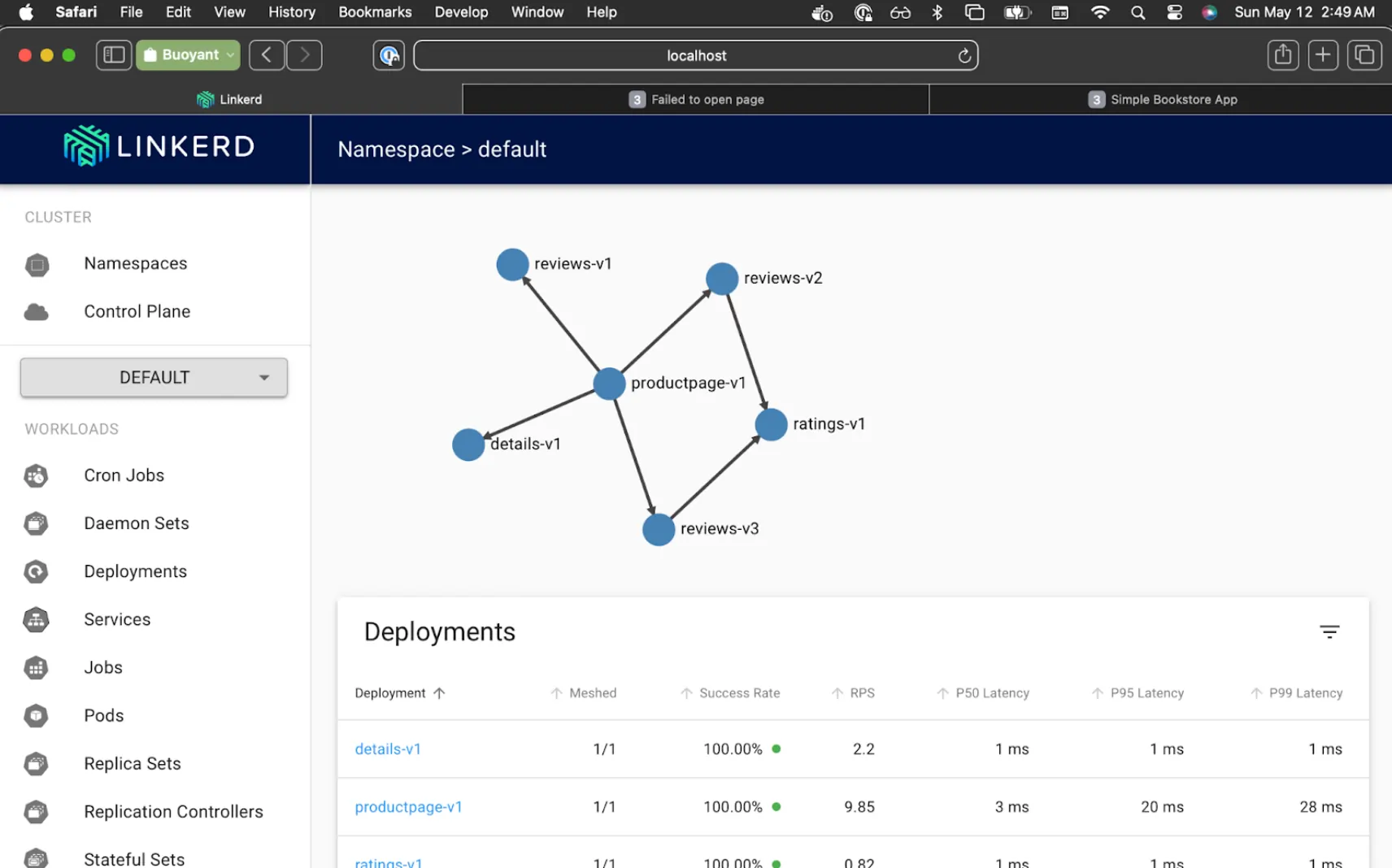Image resolution: width=1392 pixels, height=868 pixels.
Task: Toggle the Safari sidebar button
Action: point(114,55)
